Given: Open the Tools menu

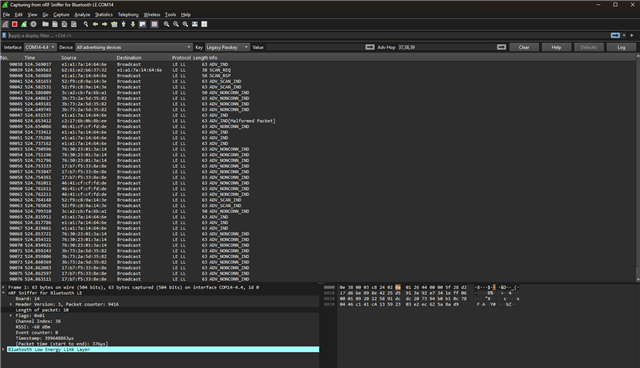Looking at the screenshot, I should tap(170, 15).
